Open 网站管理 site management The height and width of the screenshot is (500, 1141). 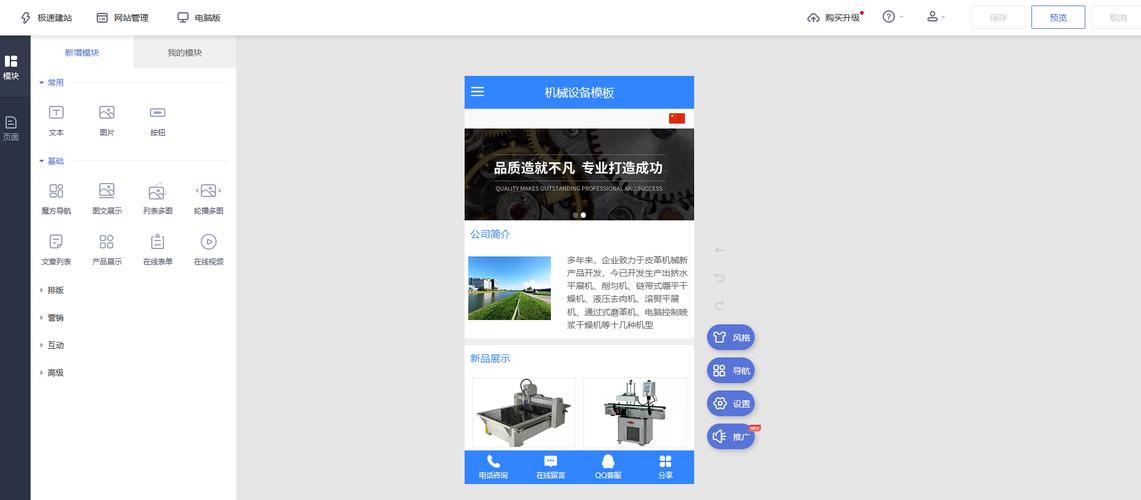click(x=122, y=17)
